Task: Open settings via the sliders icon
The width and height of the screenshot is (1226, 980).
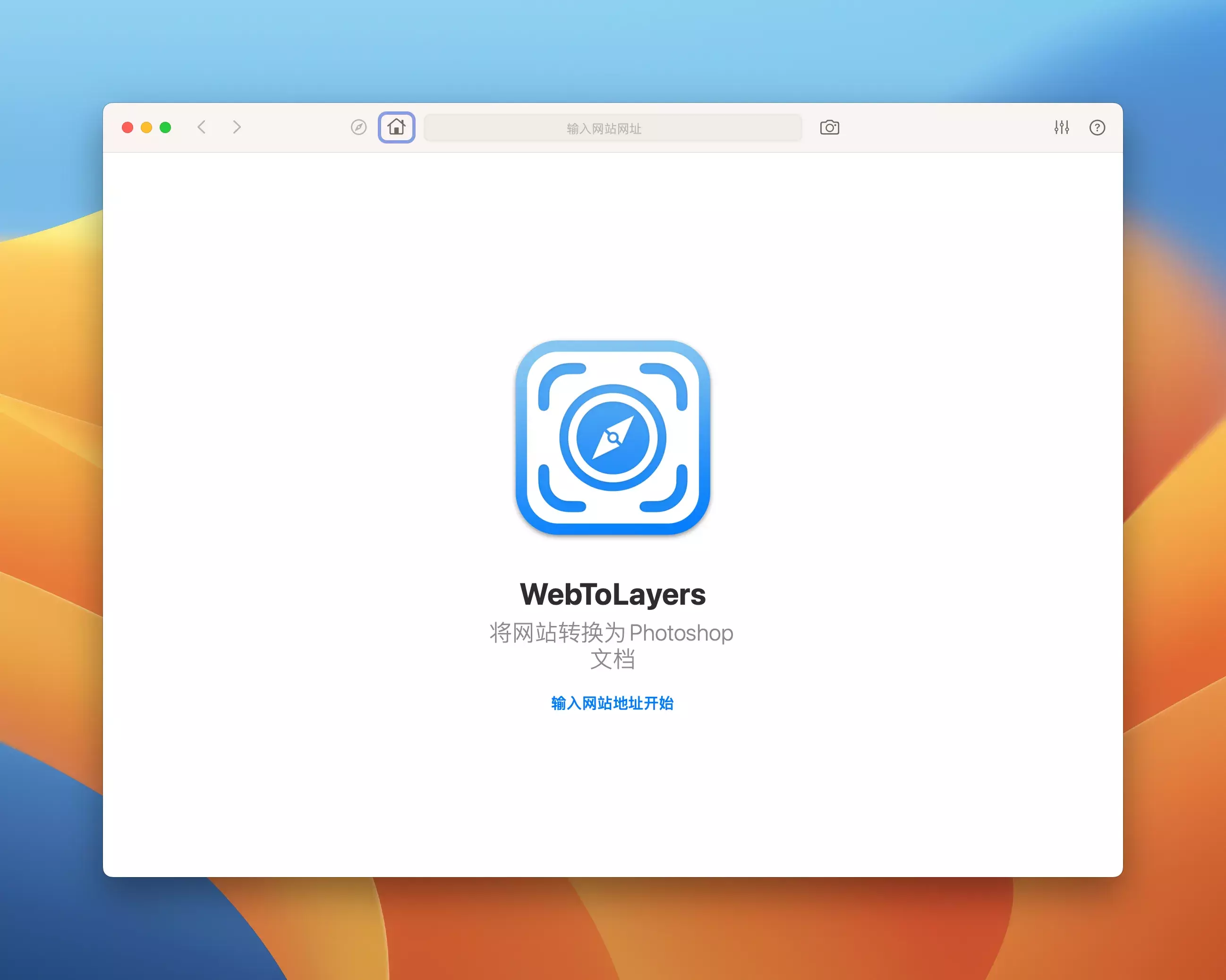Action: click(1061, 127)
